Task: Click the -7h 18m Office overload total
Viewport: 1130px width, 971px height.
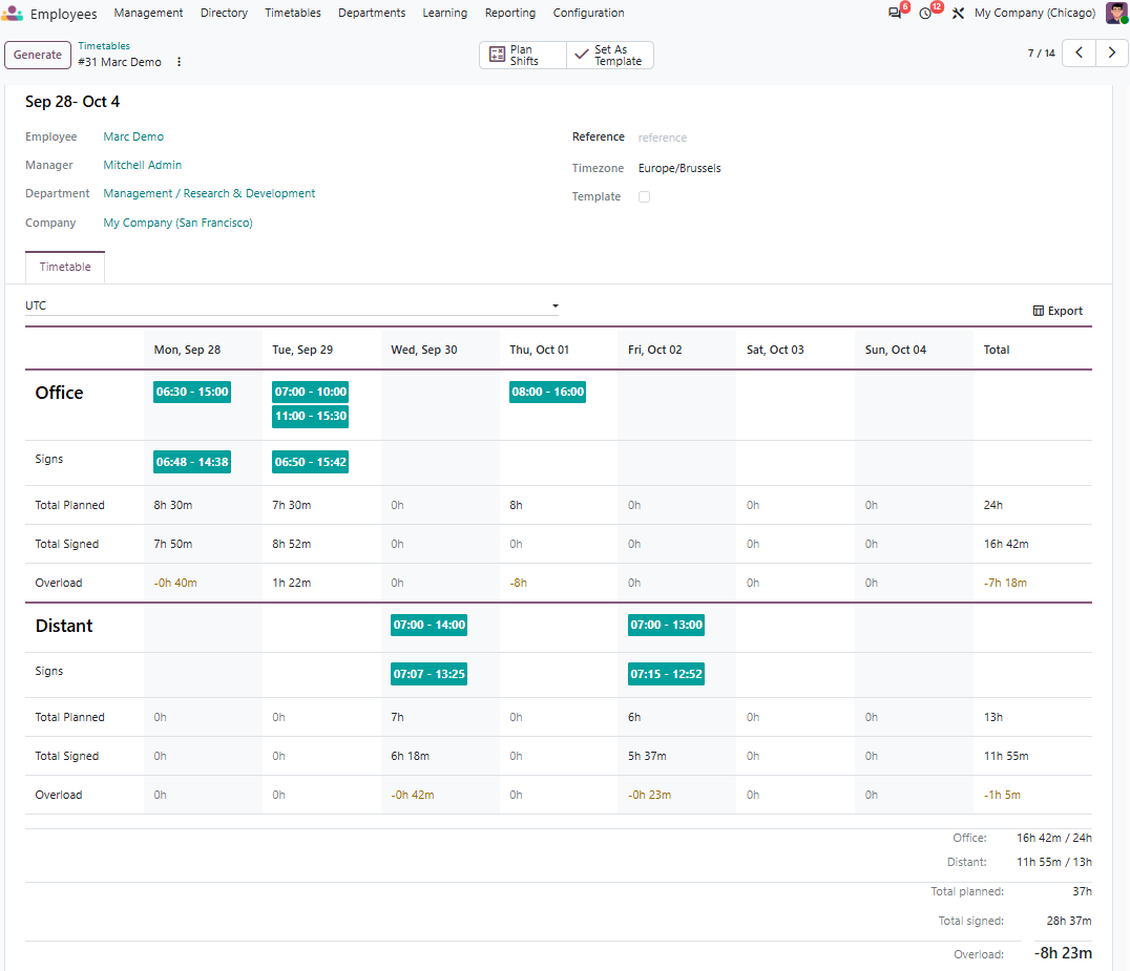Action: tap(1005, 583)
